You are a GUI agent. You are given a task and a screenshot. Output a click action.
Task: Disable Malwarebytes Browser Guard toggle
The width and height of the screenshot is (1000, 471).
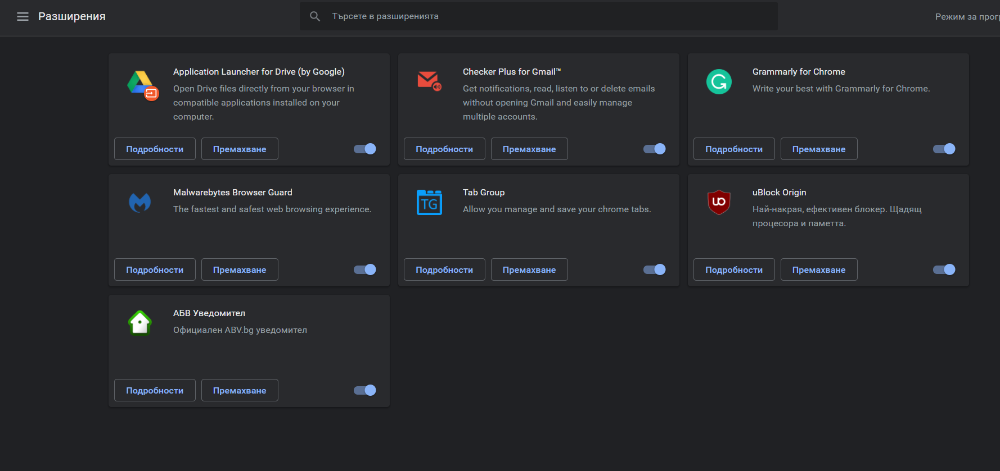[365, 270]
